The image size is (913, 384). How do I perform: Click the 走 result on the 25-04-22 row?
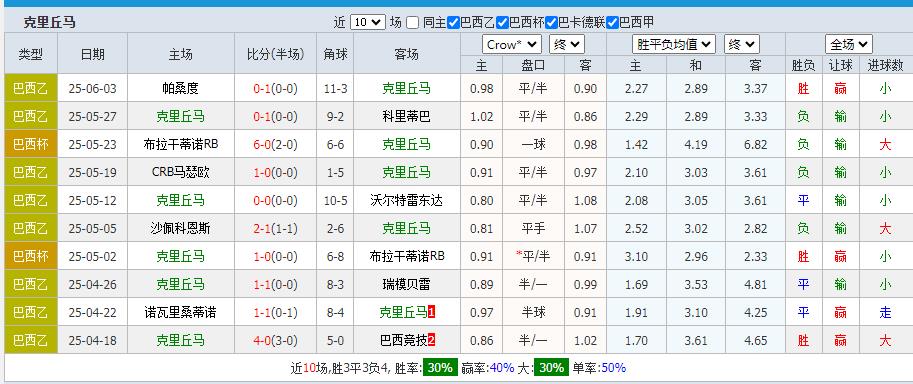(885, 312)
